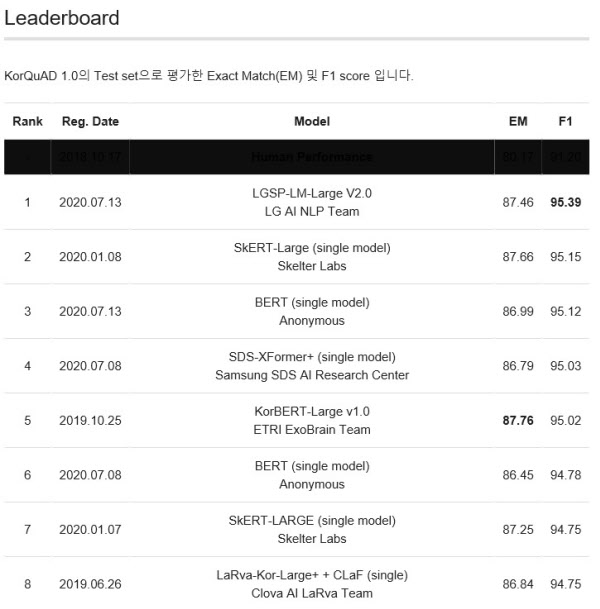
Task: Click the LG AI NLP Team text
Action: (x=312, y=211)
